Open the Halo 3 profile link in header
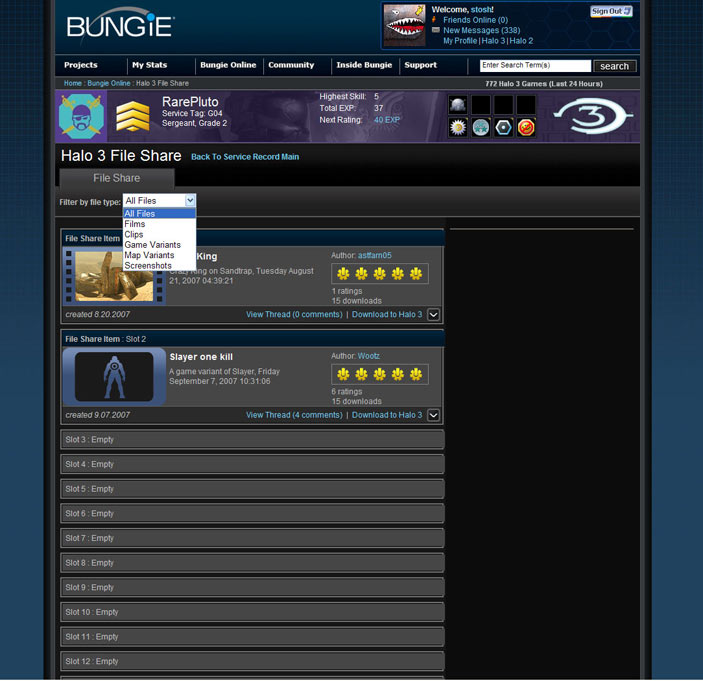The image size is (703, 681). [493, 41]
